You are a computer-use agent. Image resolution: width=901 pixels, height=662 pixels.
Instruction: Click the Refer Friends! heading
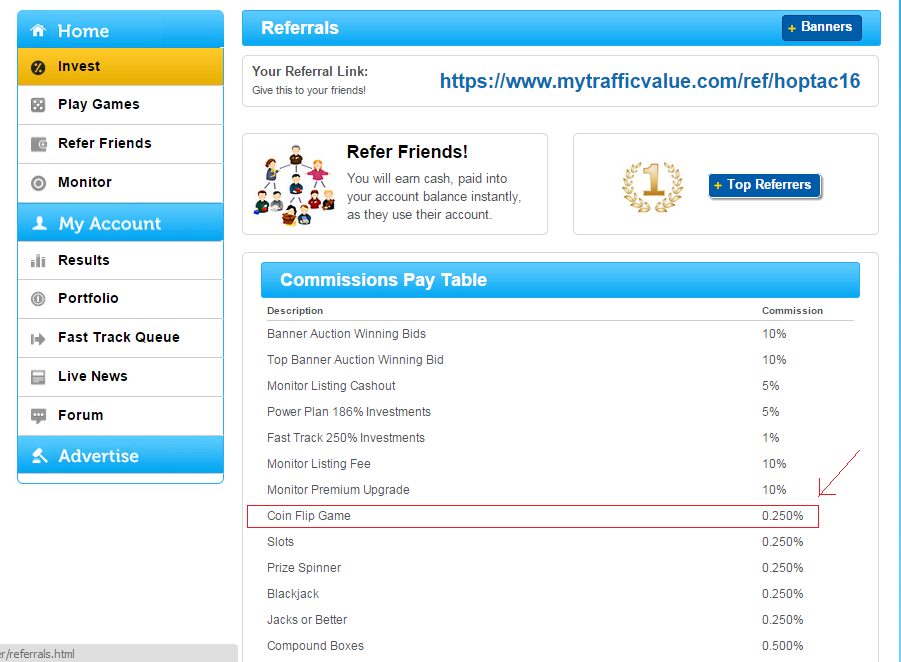[x=407, y=152]
